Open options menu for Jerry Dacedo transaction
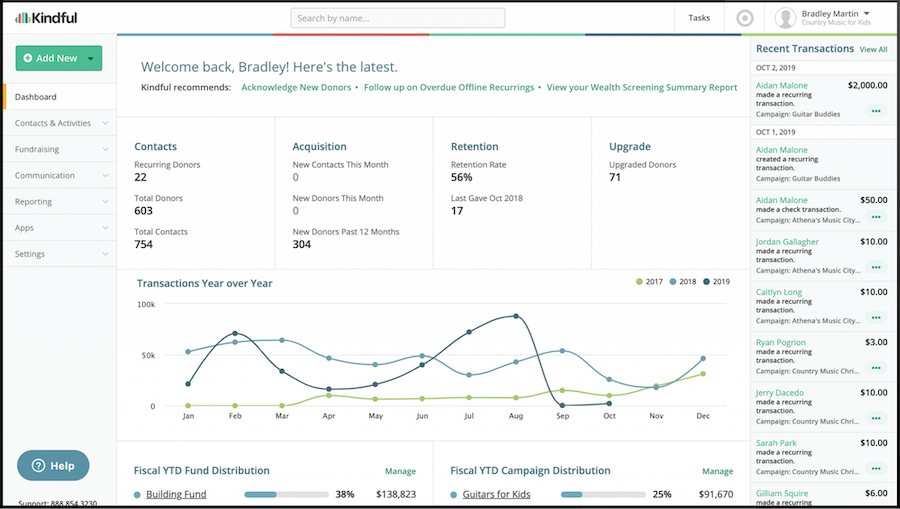This screenshot has width=900, height=509. point(876,418)
